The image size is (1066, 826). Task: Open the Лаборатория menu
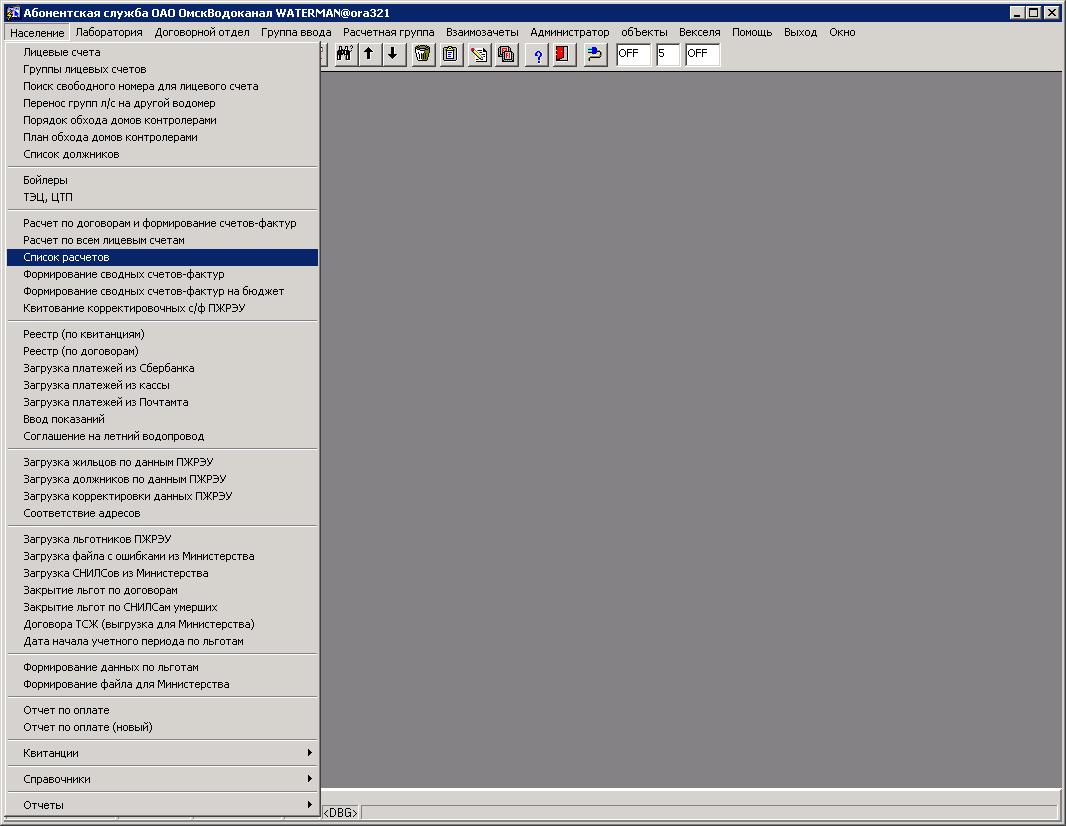(109, 32)
